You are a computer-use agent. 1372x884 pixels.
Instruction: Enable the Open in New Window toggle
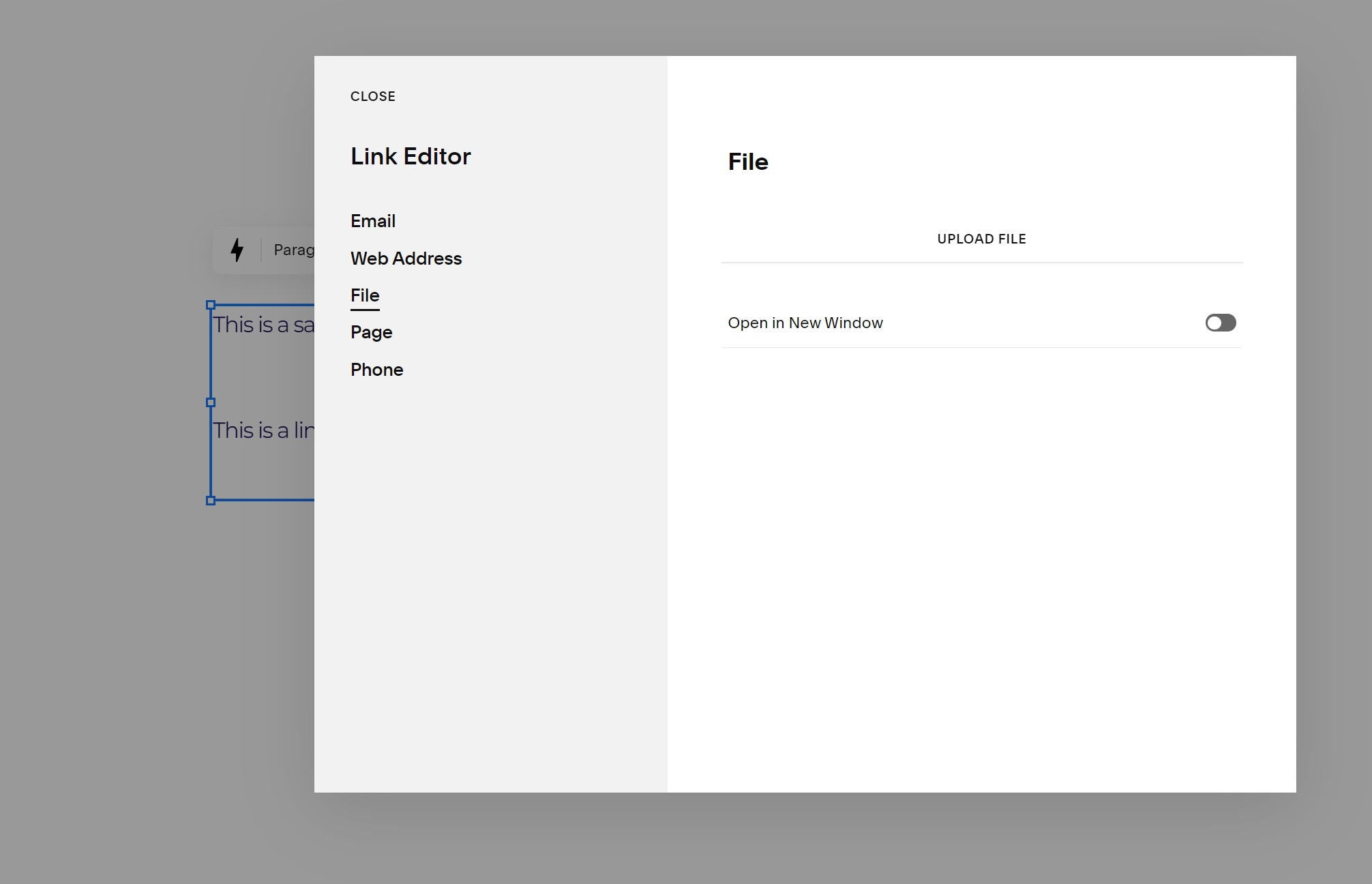pos(1220,323)
